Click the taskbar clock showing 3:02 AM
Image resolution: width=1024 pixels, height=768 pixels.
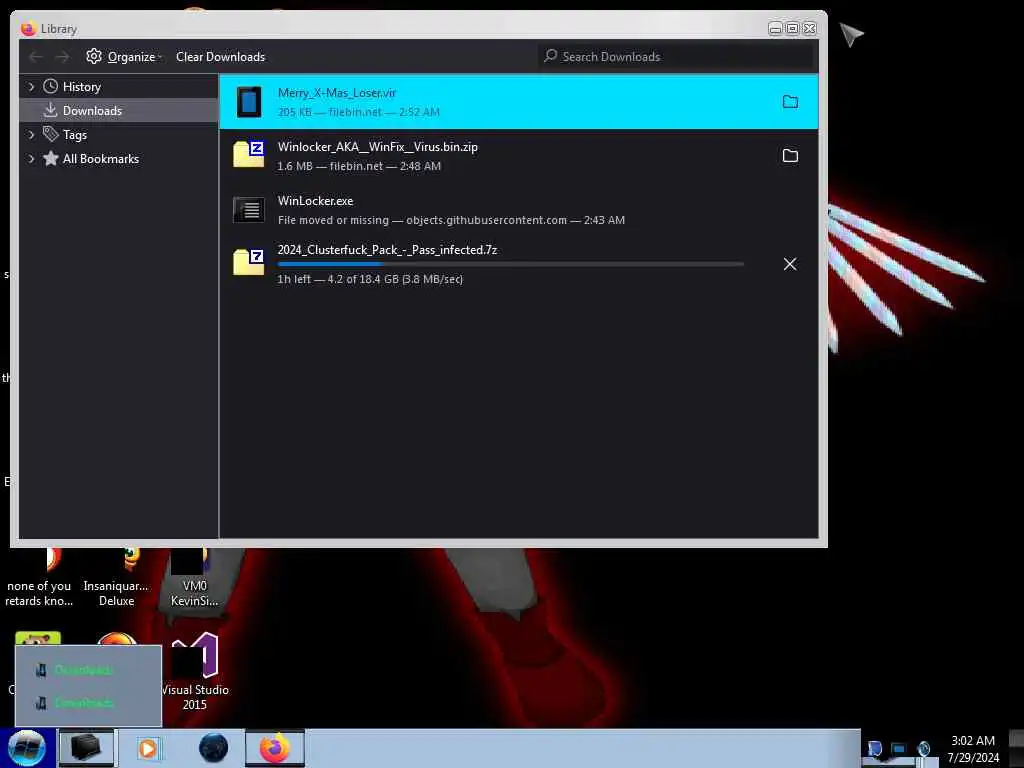point(973,749)
